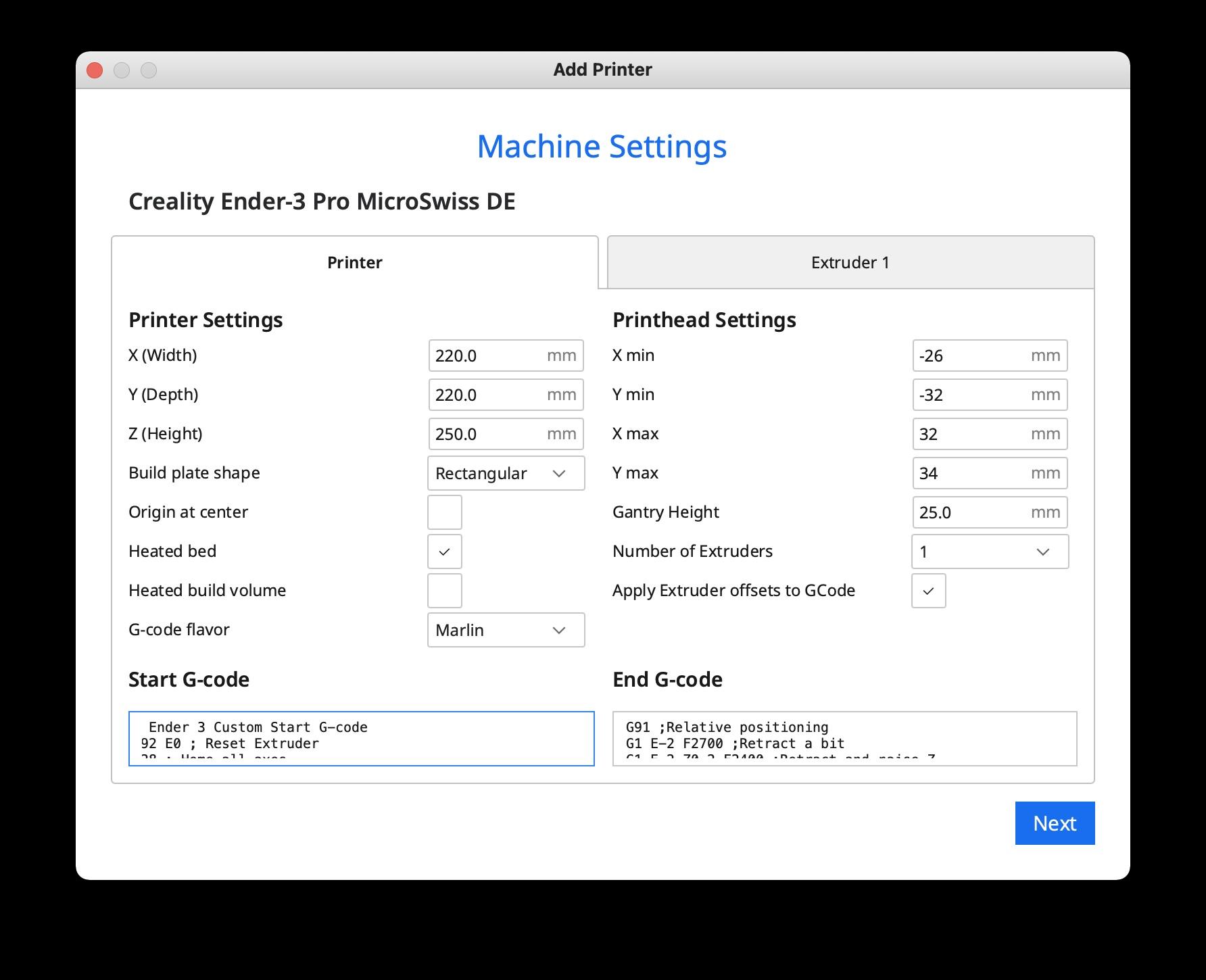The image size is (1206, 980).
Task: Toggle Apply Extruder offsets to GCode checkbox
Action: 929,591
